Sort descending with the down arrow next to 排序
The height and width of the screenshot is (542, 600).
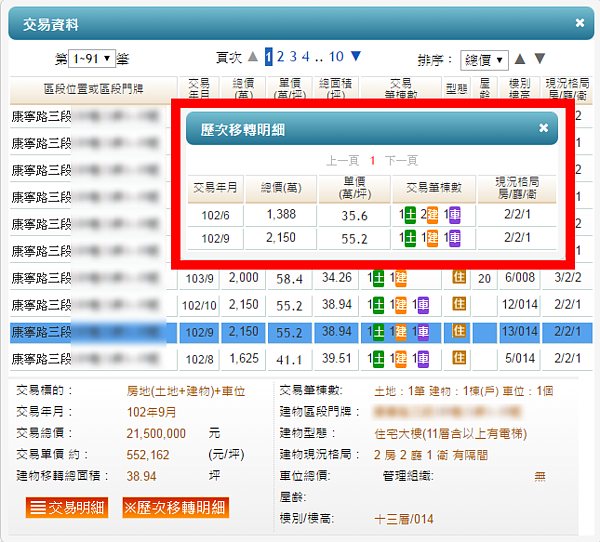tap(540, 59)
